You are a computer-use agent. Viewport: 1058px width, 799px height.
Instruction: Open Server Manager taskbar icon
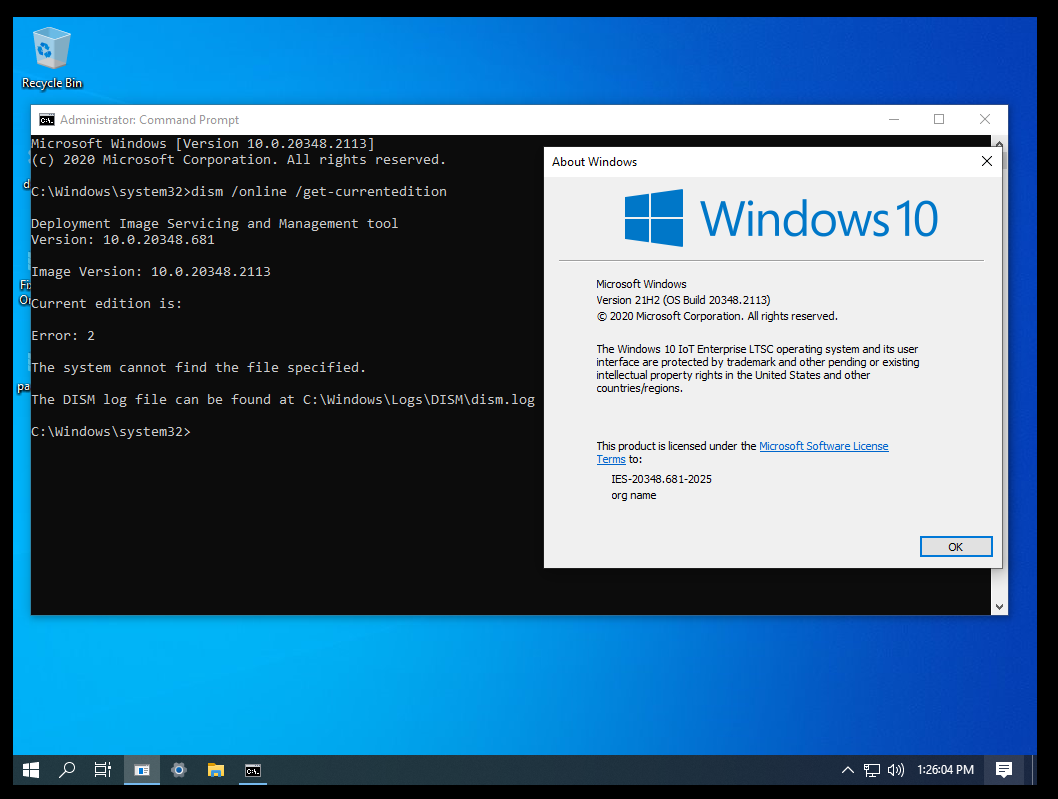coord(142,770)
